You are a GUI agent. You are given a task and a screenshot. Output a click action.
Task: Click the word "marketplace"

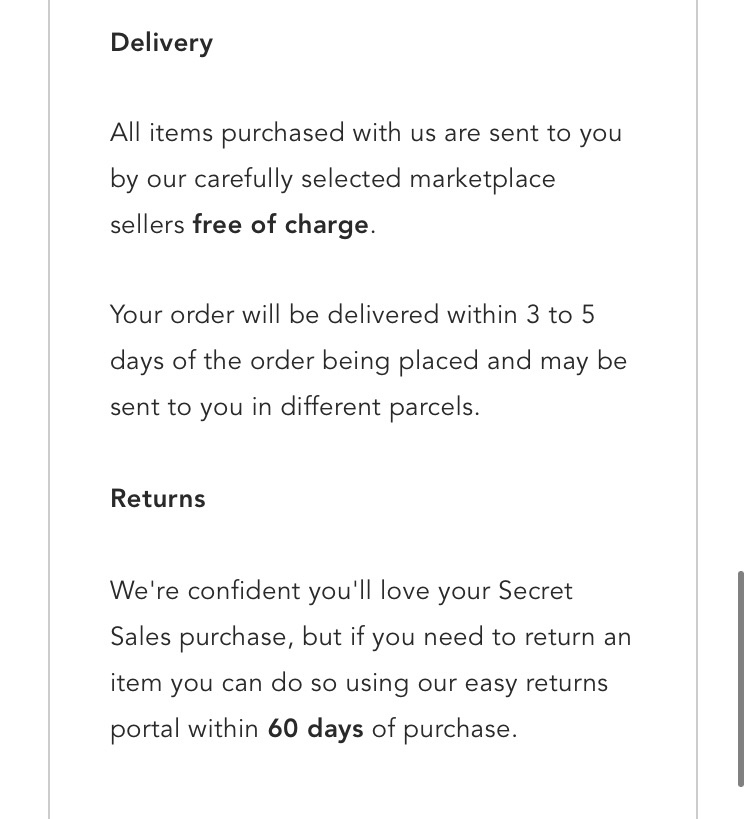pos(482,179)
